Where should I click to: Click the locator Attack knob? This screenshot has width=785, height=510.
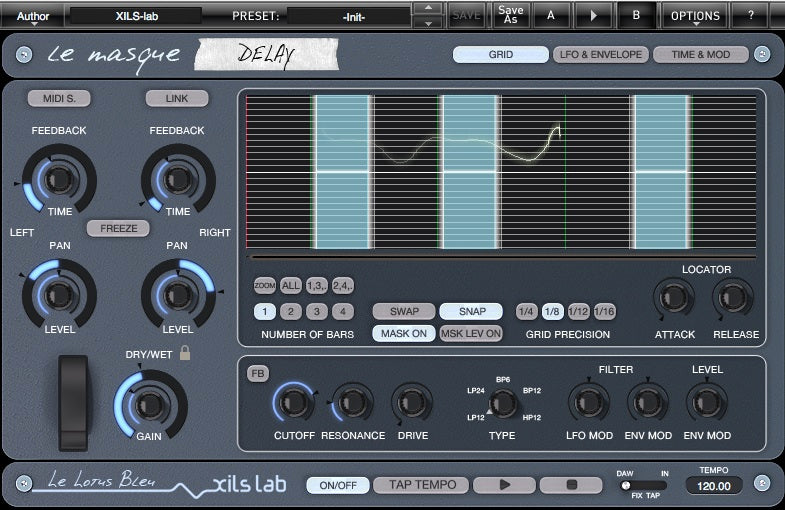673,298
